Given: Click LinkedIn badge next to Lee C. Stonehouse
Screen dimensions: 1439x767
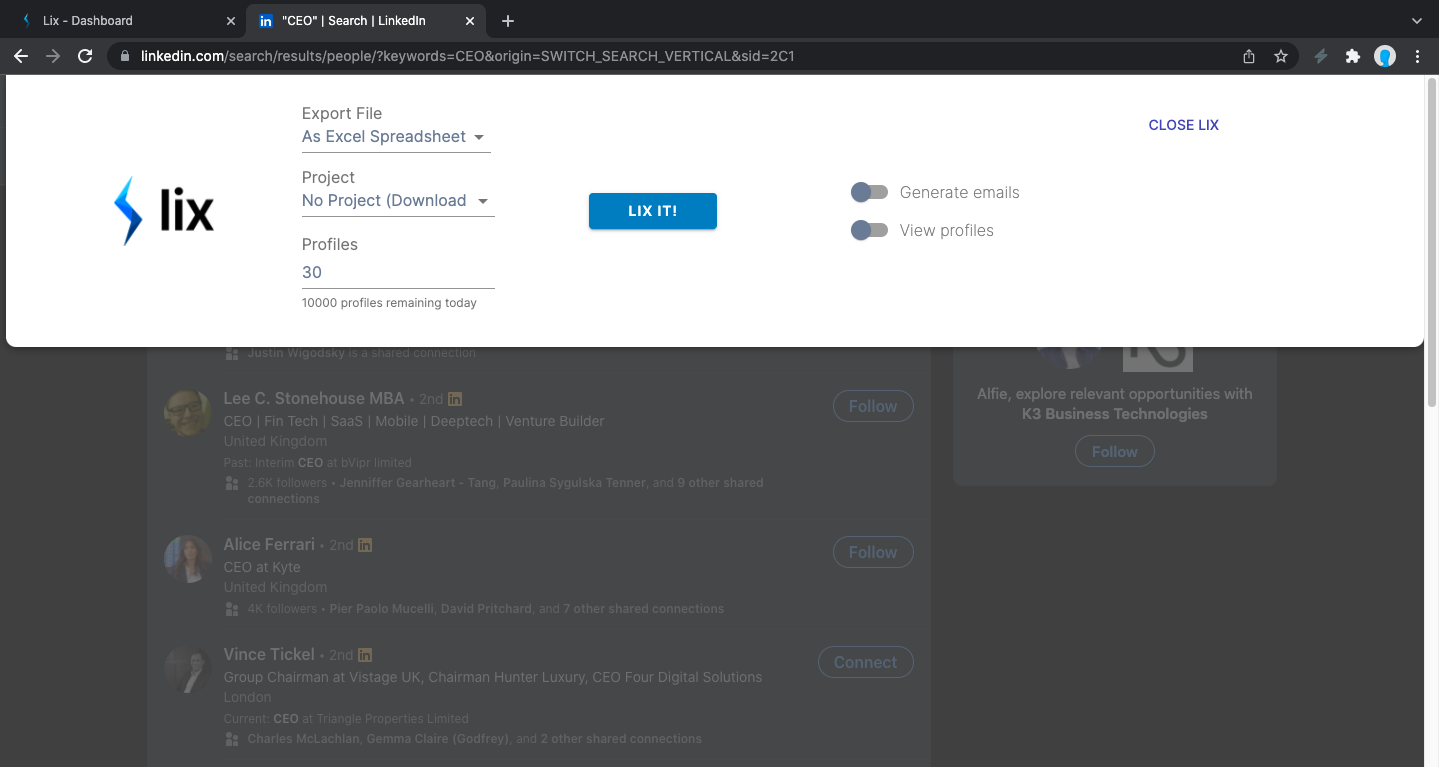Looking at the screenshot, I should pyautogui.click(x=455, y=399).
